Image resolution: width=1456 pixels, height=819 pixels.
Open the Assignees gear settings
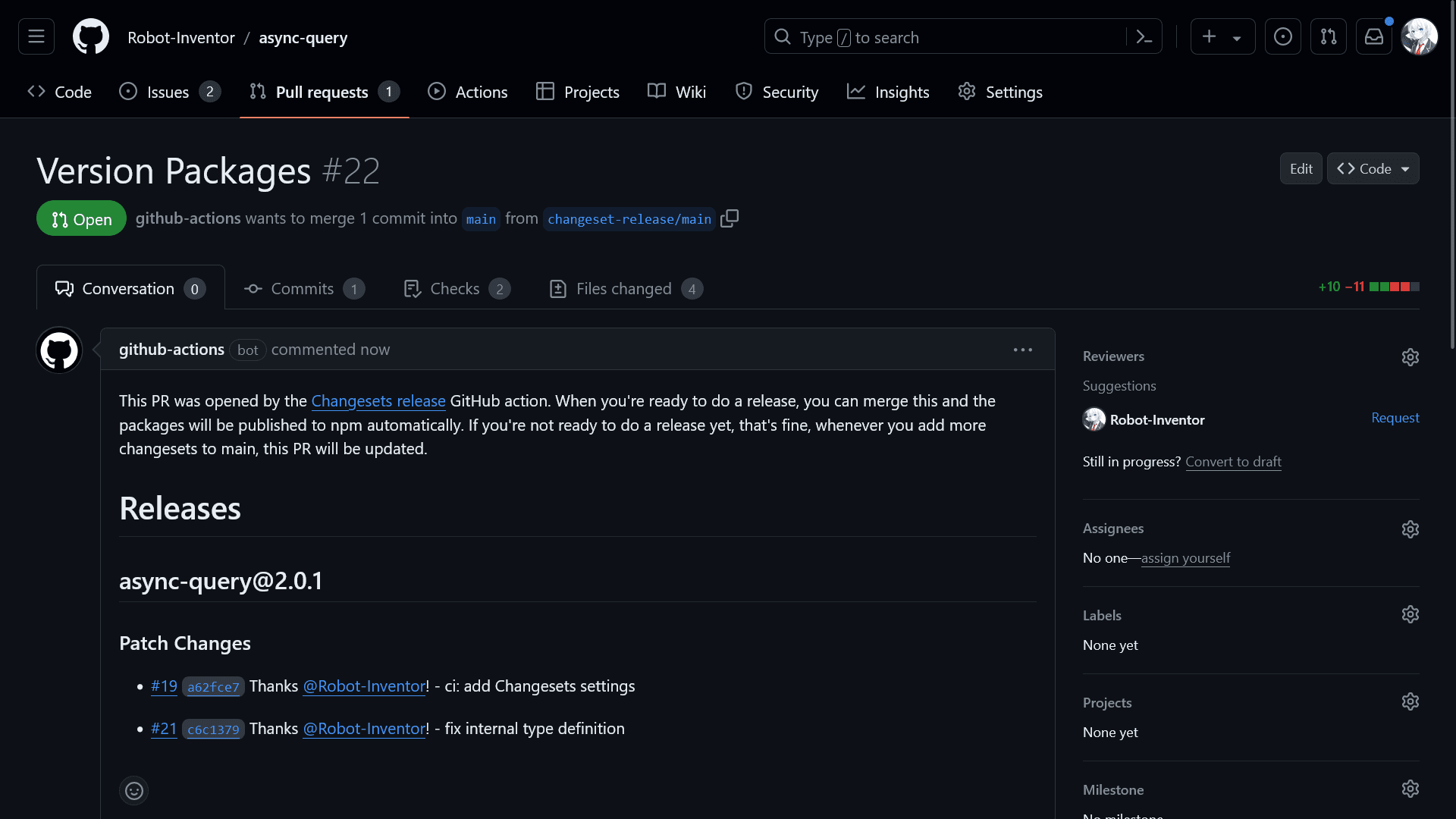click(1410, 529)
